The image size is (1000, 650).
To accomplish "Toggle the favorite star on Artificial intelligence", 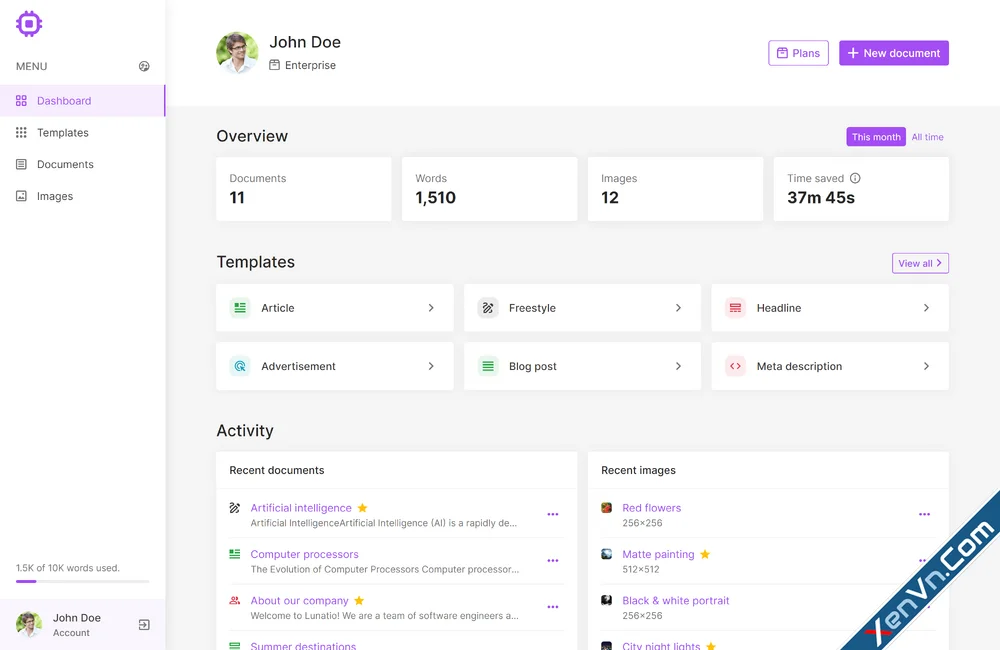I will tap(362, 507).
